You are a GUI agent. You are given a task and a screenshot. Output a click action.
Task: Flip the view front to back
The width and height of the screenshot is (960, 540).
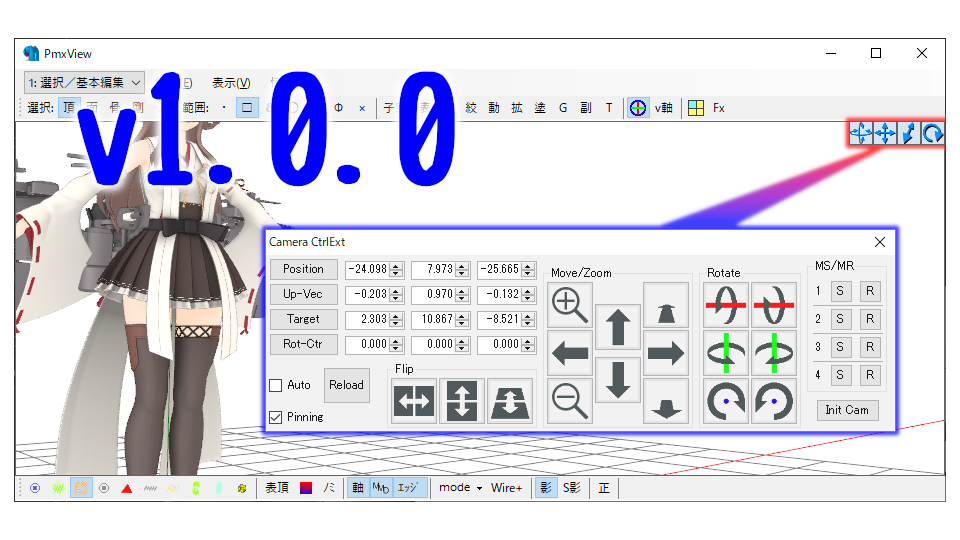tap(509, 401)
